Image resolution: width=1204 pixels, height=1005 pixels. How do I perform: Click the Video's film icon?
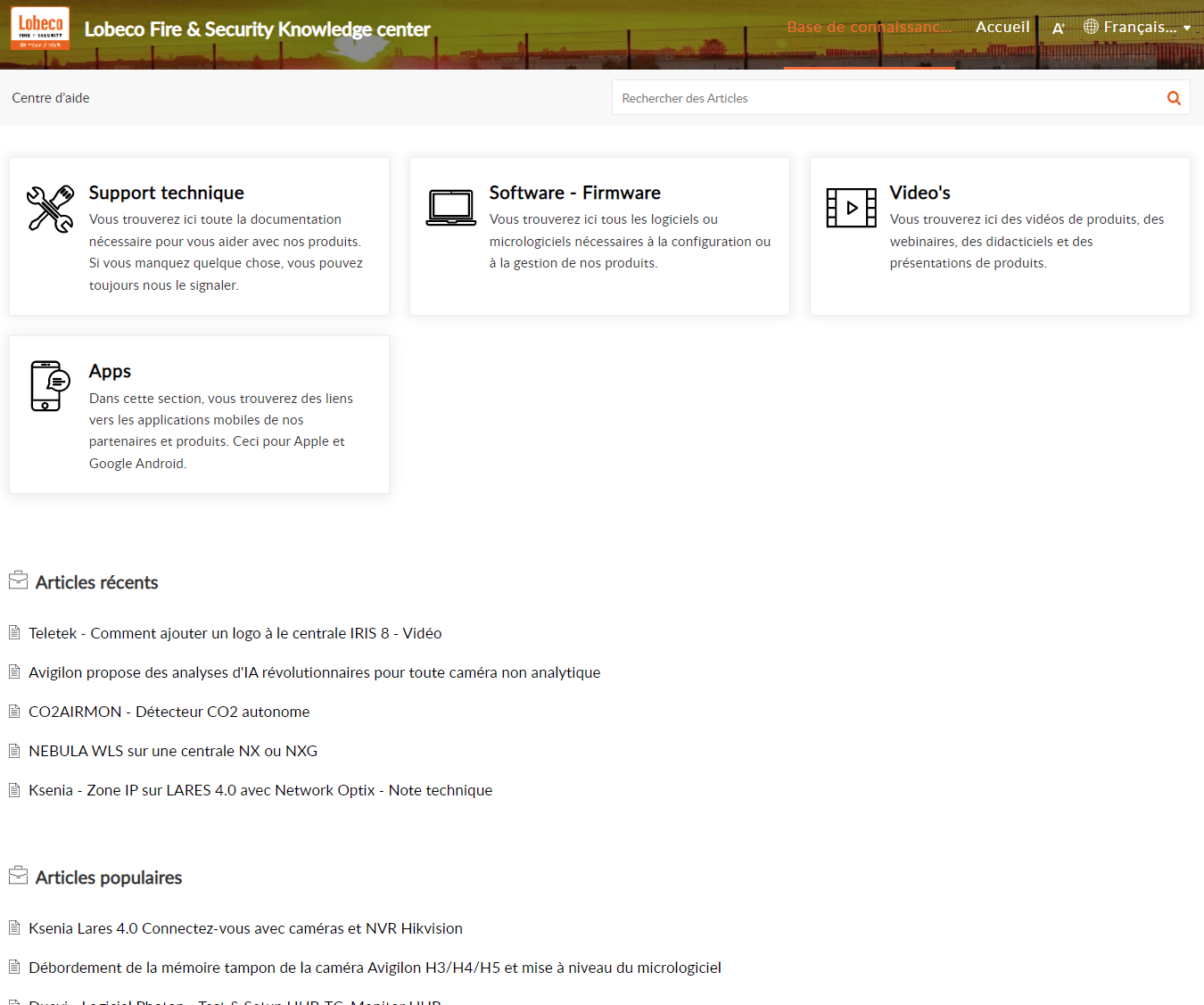[x=851, y=208]
